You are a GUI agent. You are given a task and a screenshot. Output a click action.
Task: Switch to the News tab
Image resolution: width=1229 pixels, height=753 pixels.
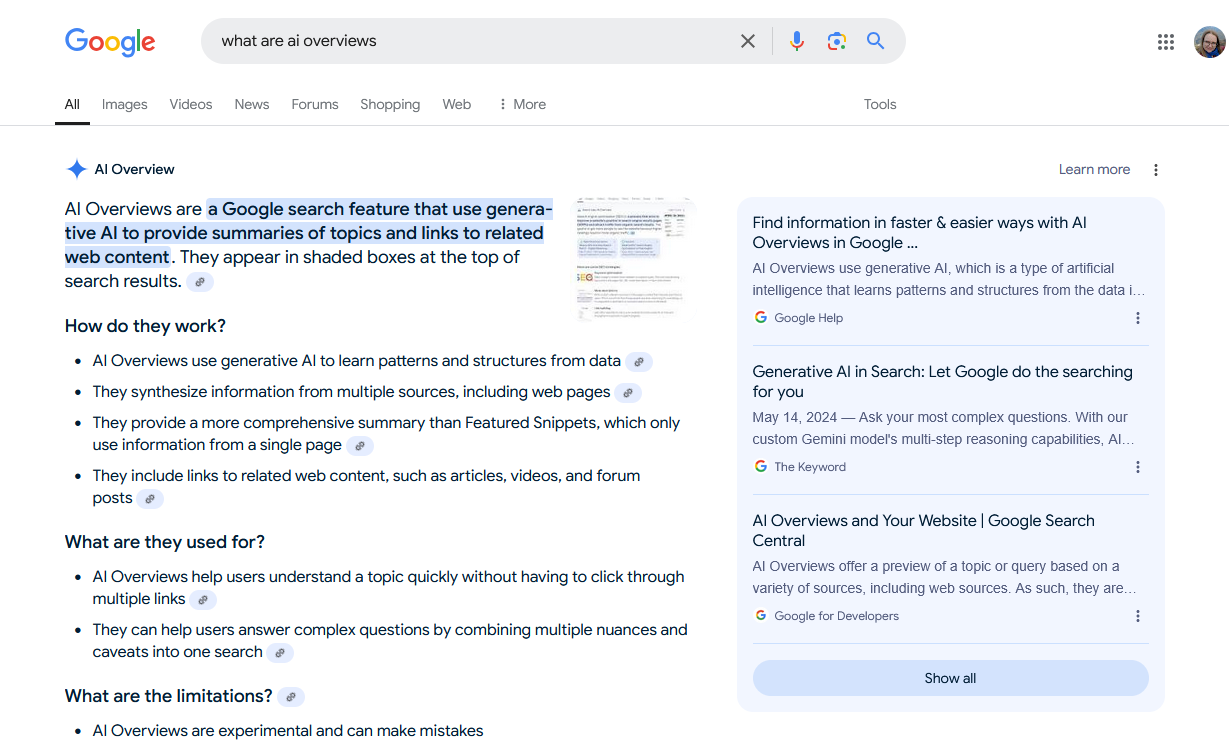(x=251, y=104)
